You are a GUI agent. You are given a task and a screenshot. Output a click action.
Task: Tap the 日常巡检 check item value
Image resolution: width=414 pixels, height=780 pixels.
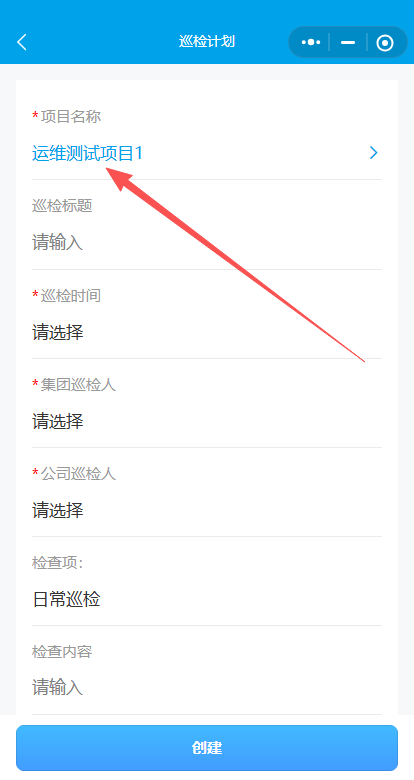[66, 599]
